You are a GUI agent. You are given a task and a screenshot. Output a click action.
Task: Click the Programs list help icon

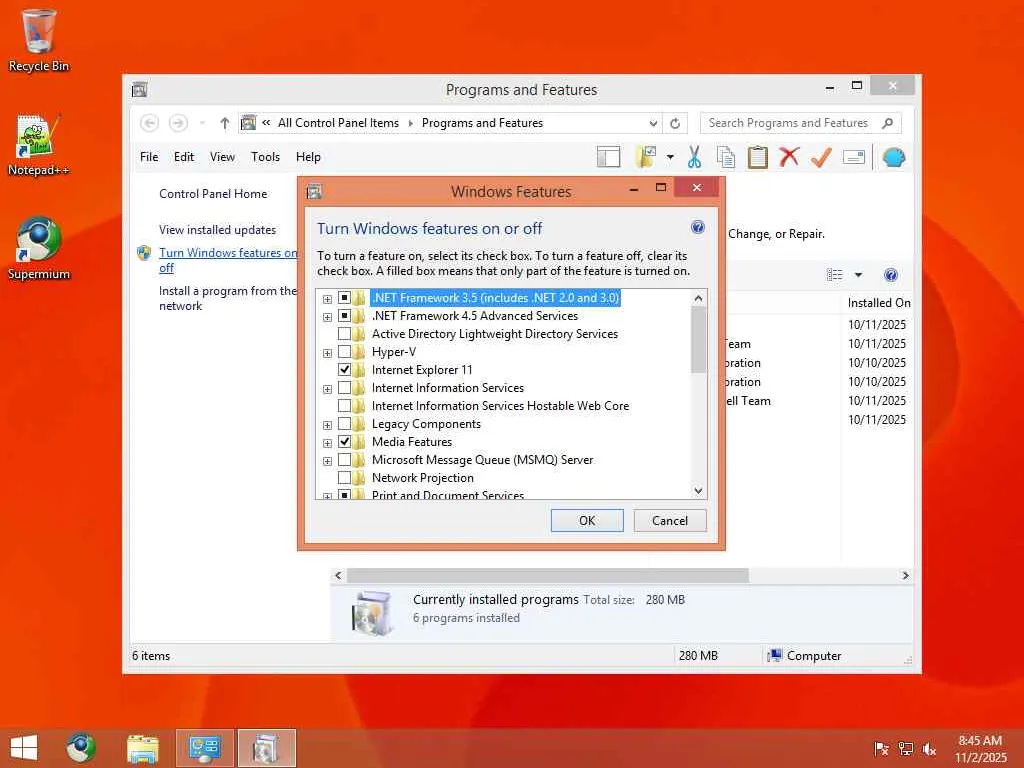[x=891, y=275]
